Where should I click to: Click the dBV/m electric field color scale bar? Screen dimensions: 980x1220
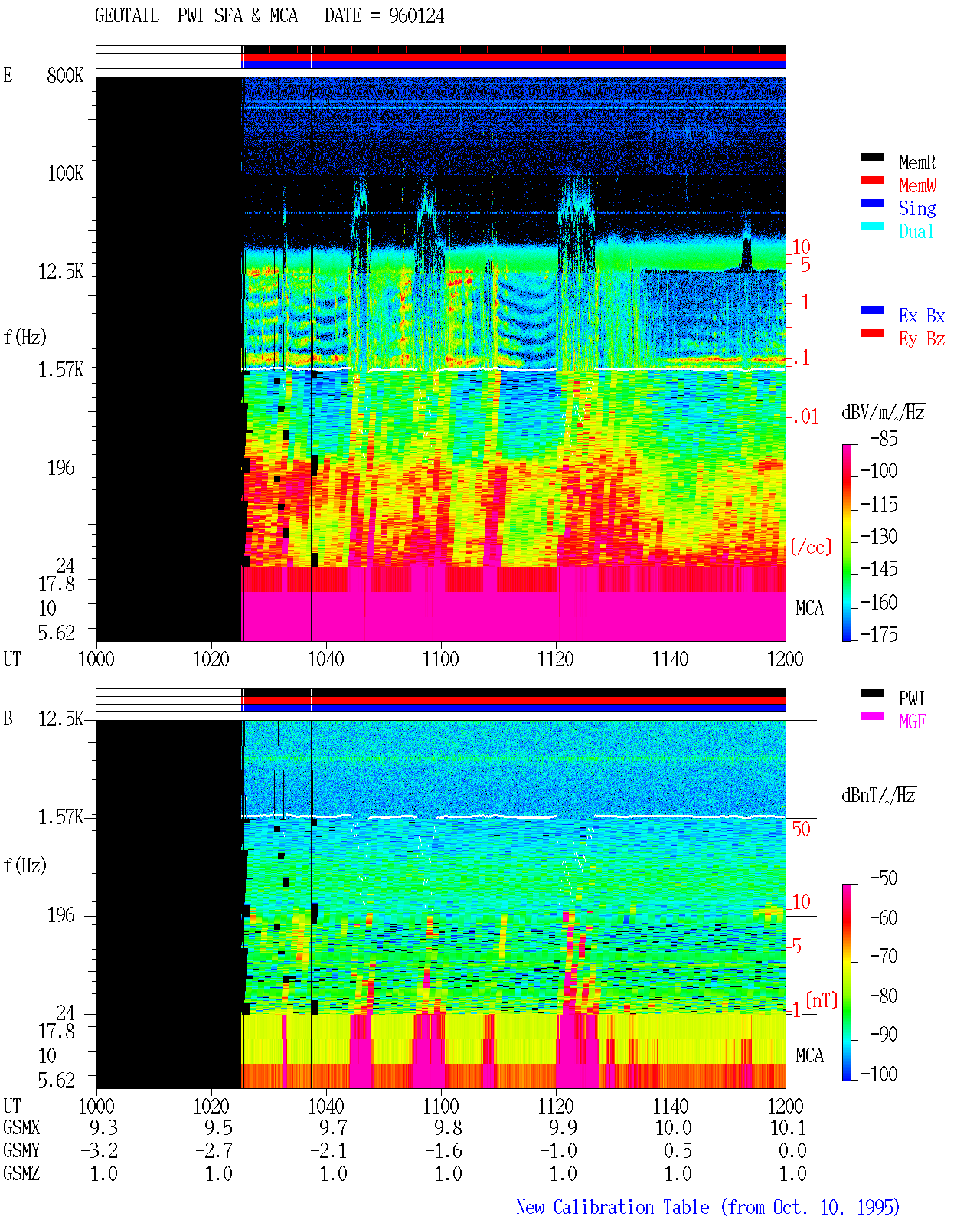(847, 542)
